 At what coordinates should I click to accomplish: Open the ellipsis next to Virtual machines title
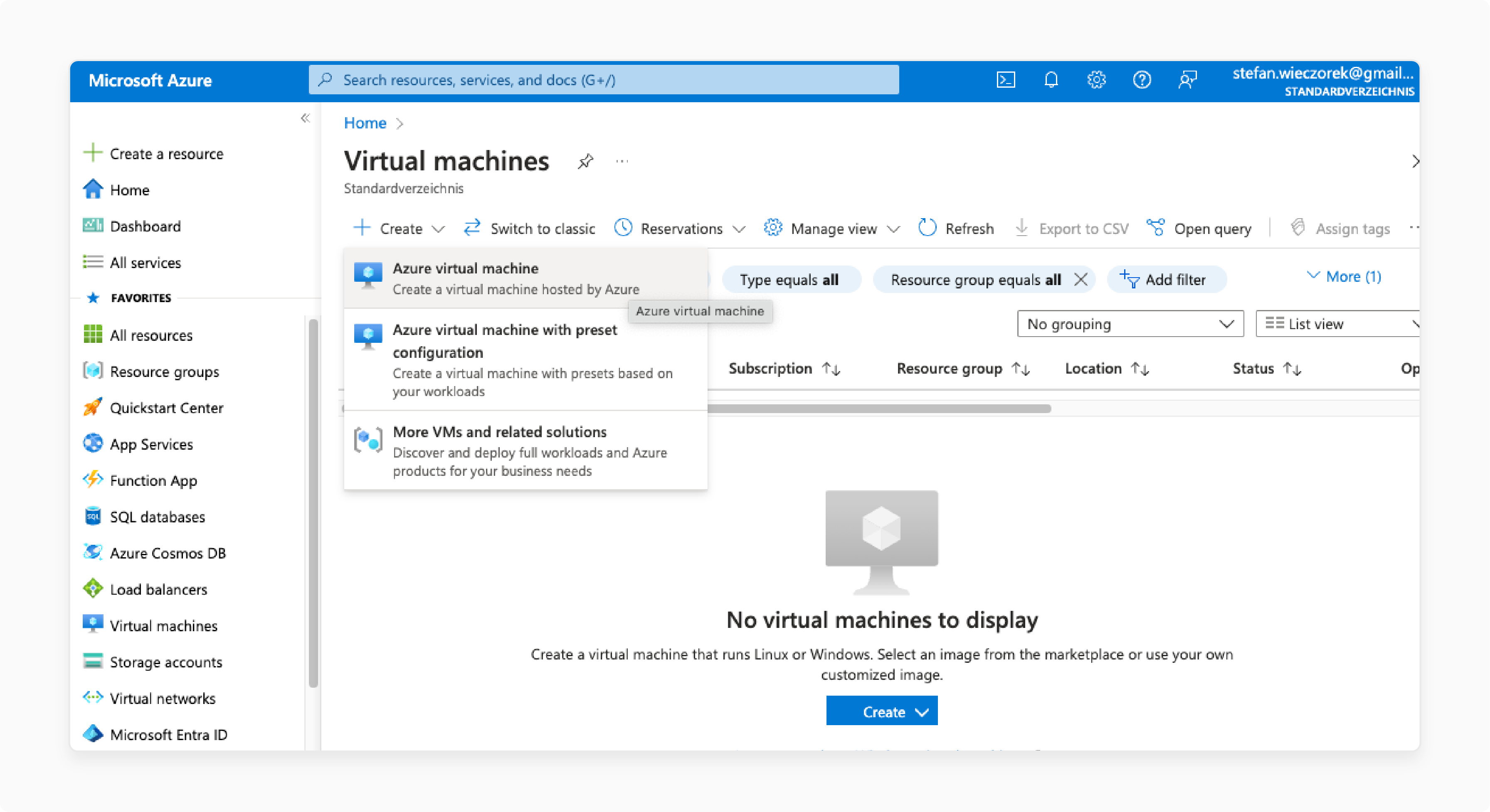pyautogui.click(x=622, y=161)
